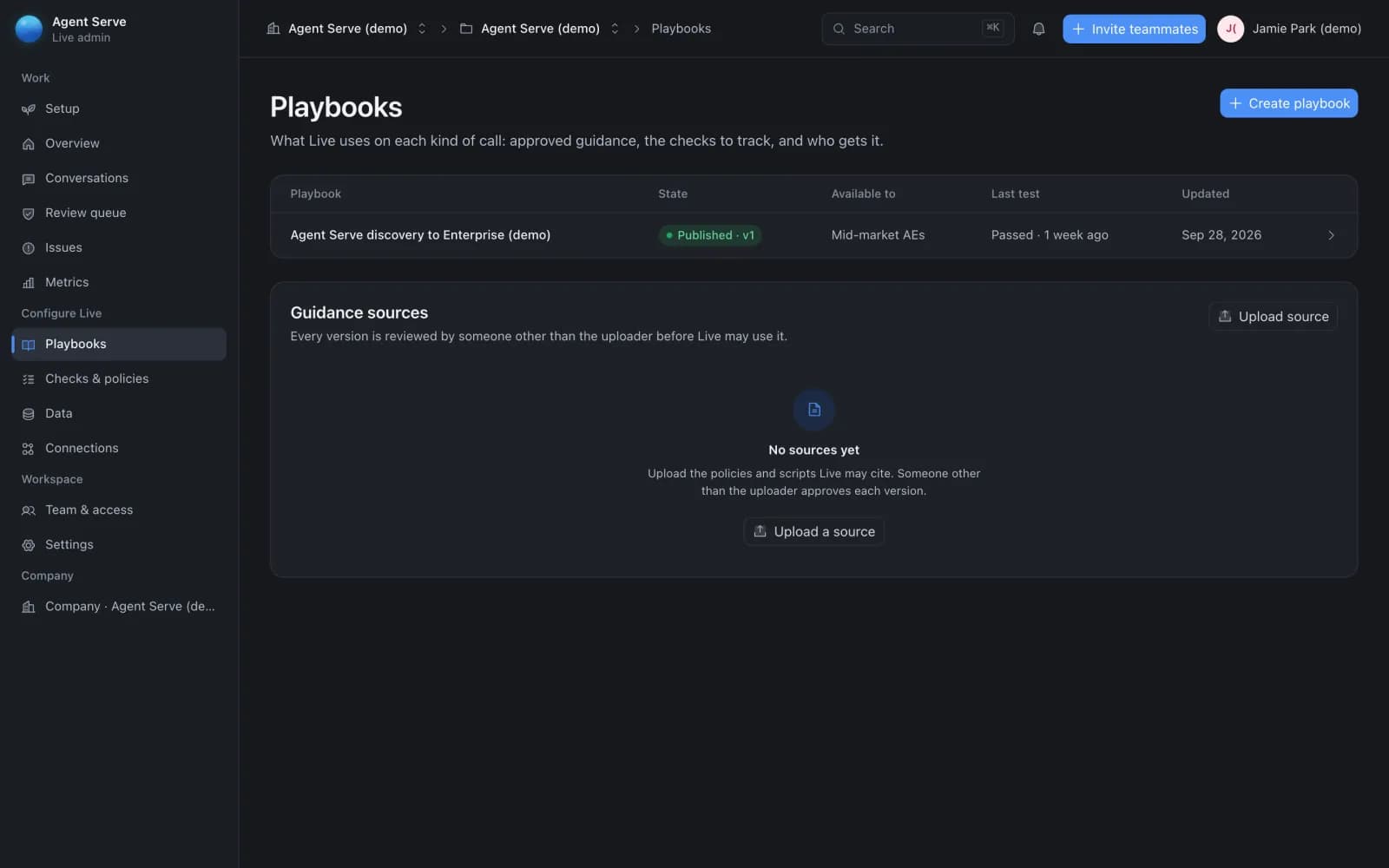Click Upload a source button

[x=814, y=531]
